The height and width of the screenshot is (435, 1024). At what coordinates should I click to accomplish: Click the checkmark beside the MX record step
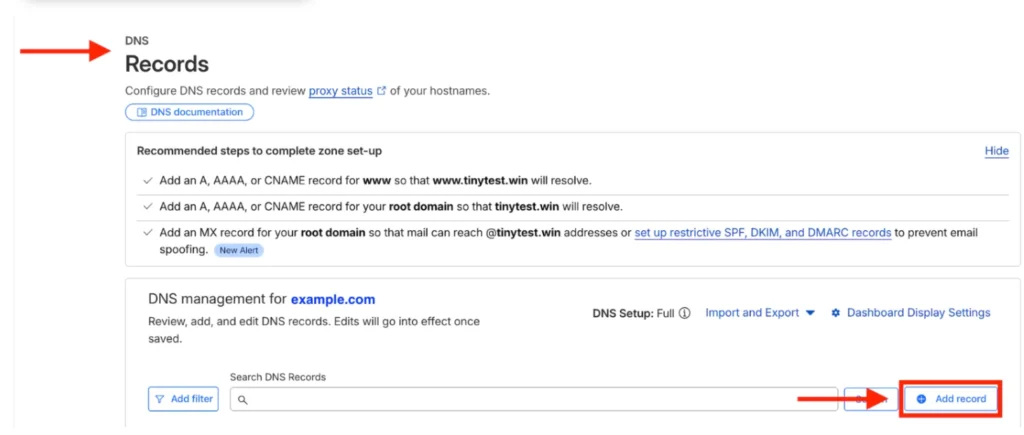coord(148,233)
